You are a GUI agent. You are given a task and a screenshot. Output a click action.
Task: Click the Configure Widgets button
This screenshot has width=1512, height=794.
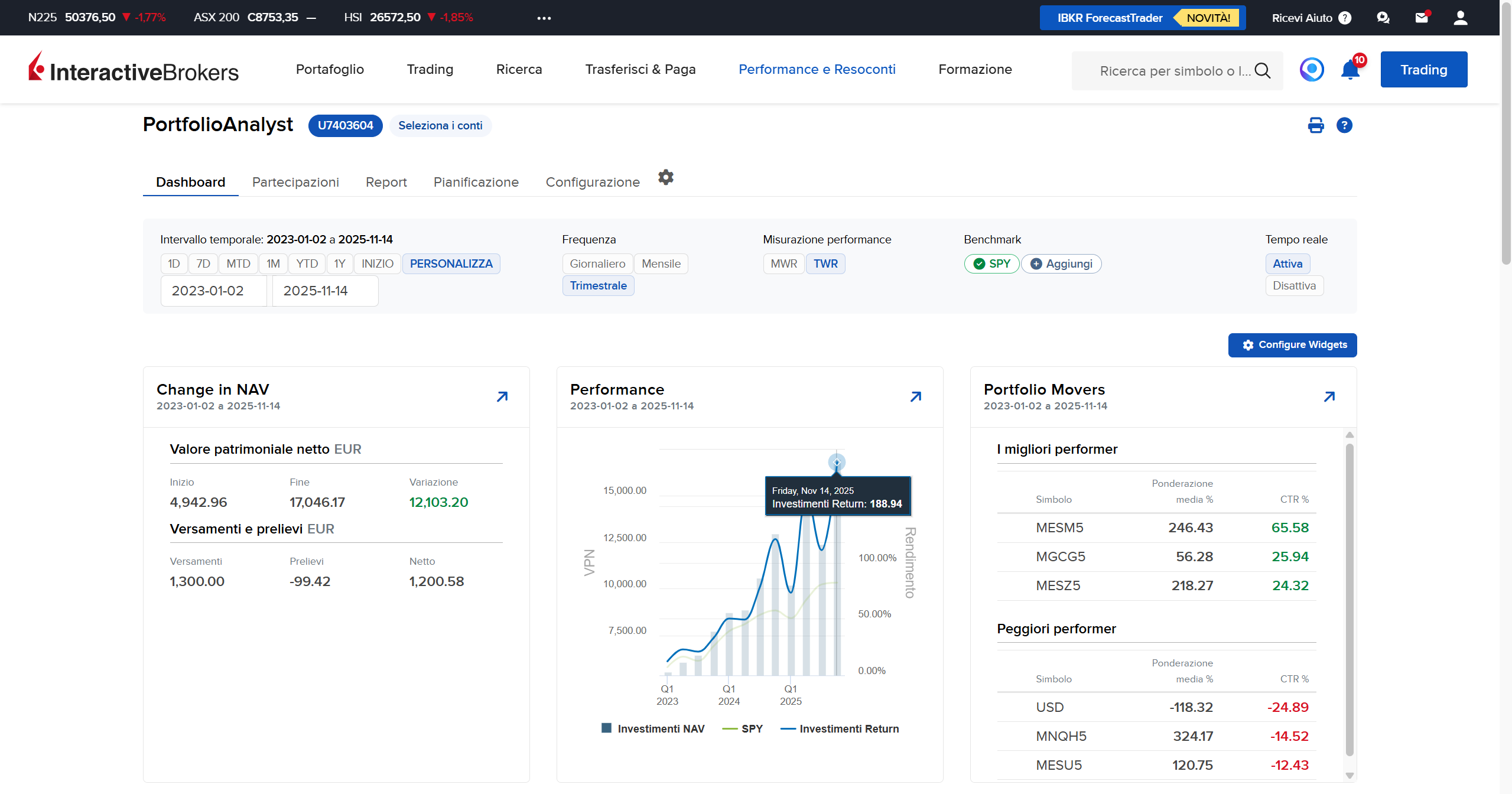[x=1292, y=345]
